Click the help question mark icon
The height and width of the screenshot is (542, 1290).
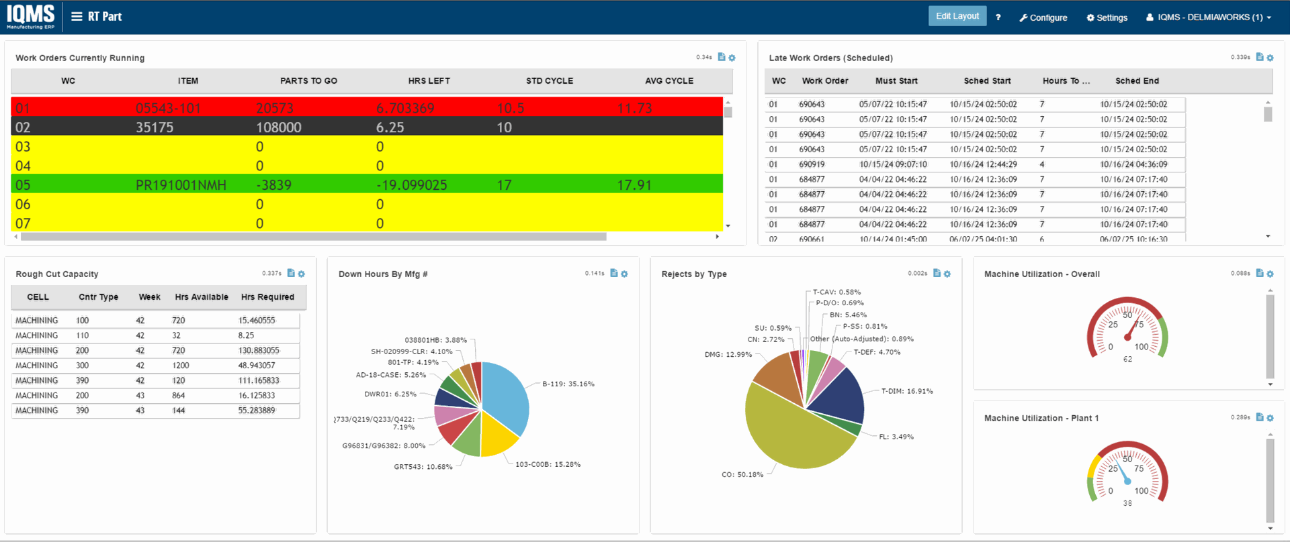click(x=998, y=18)
